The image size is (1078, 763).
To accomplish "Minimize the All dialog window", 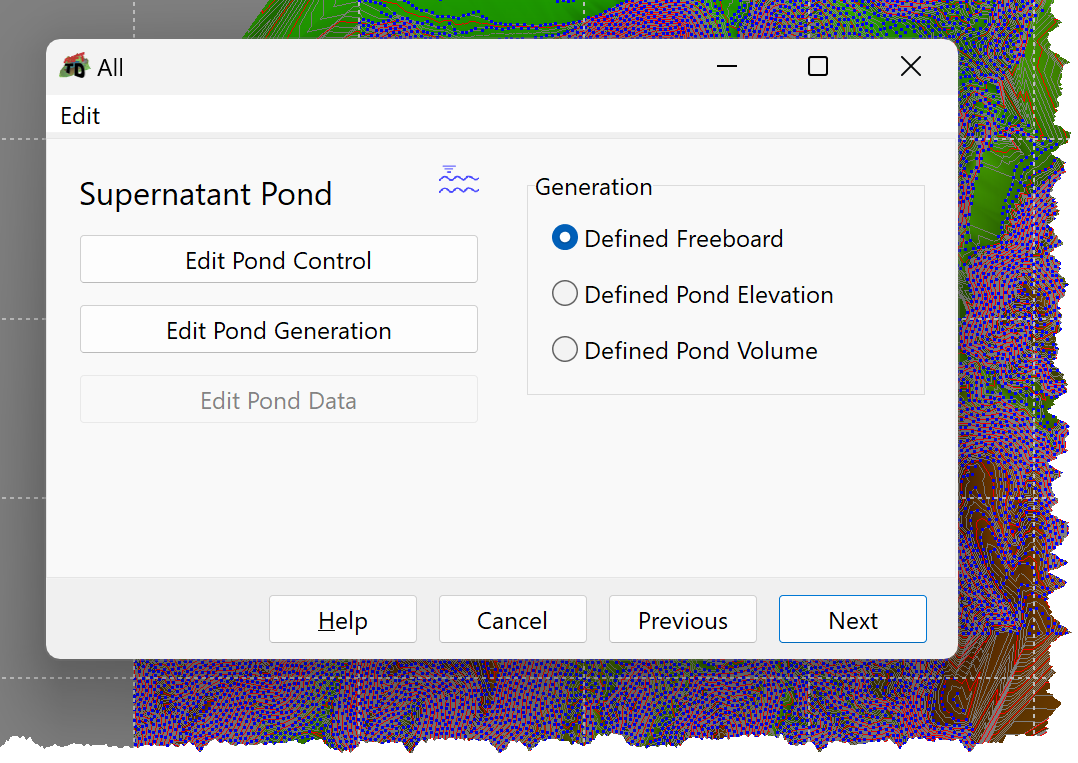I will tap(727, 67).
